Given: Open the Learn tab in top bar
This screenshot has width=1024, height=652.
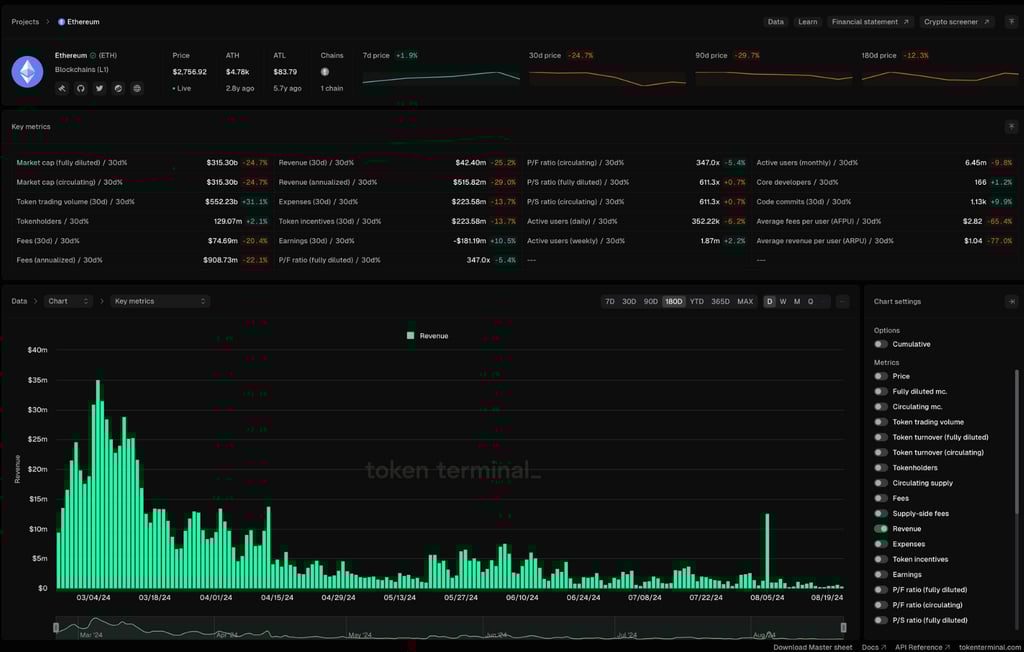Looking at the screenshot, I should tap(808, 22).
